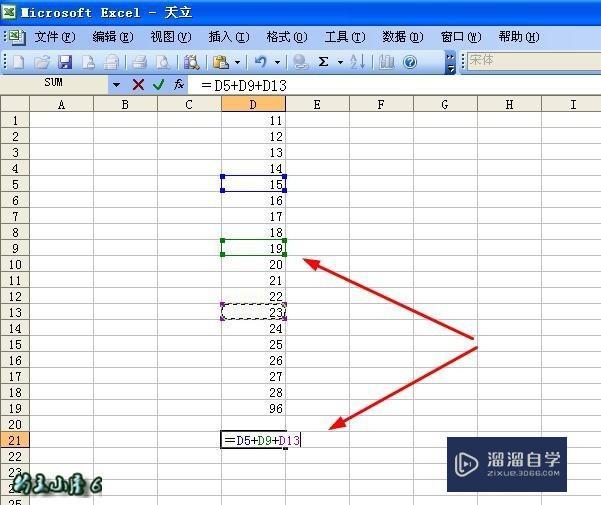The width and height of the screenshot is (601, 505).
Task: Select column header H
Action: [509, 104]
